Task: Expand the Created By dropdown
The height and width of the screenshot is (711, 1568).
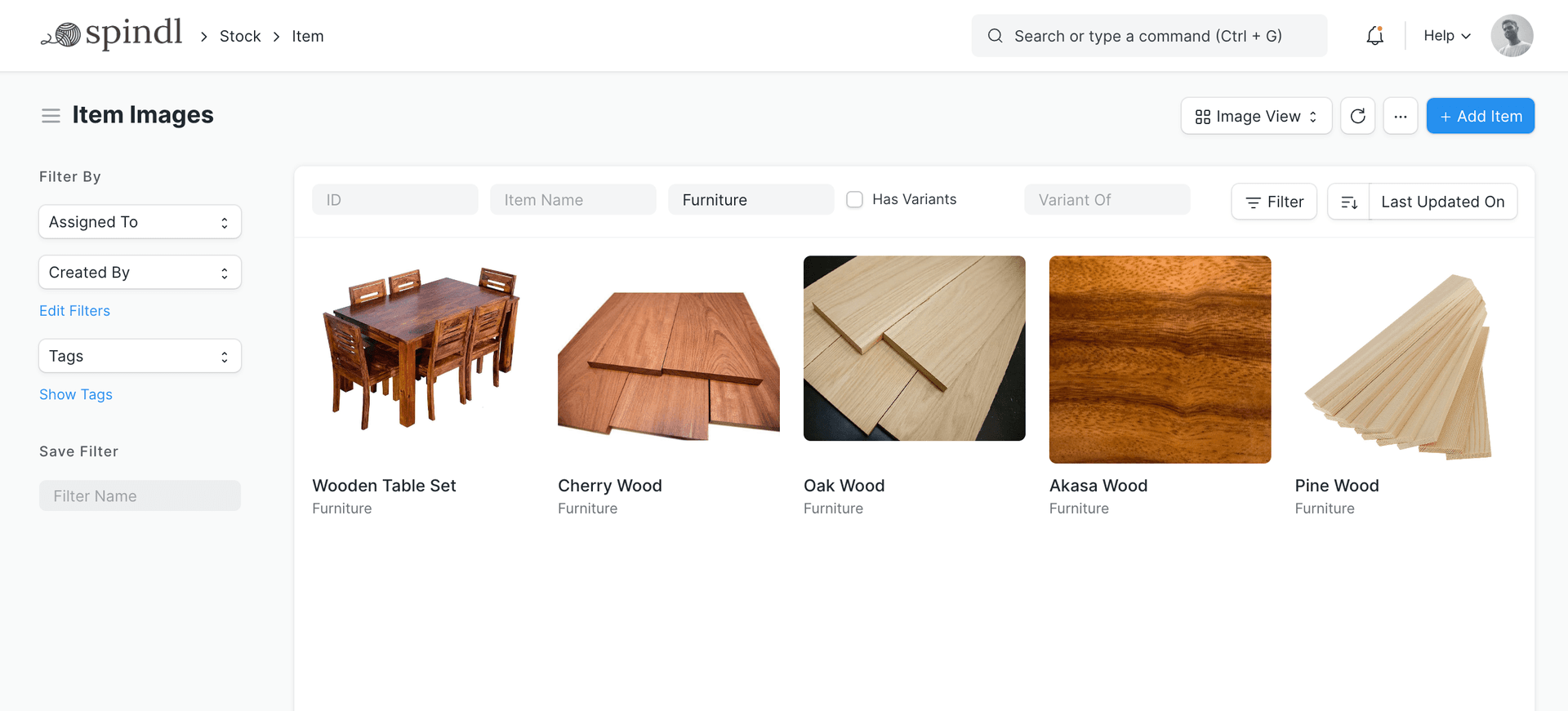Action: [x=140, y=273]
